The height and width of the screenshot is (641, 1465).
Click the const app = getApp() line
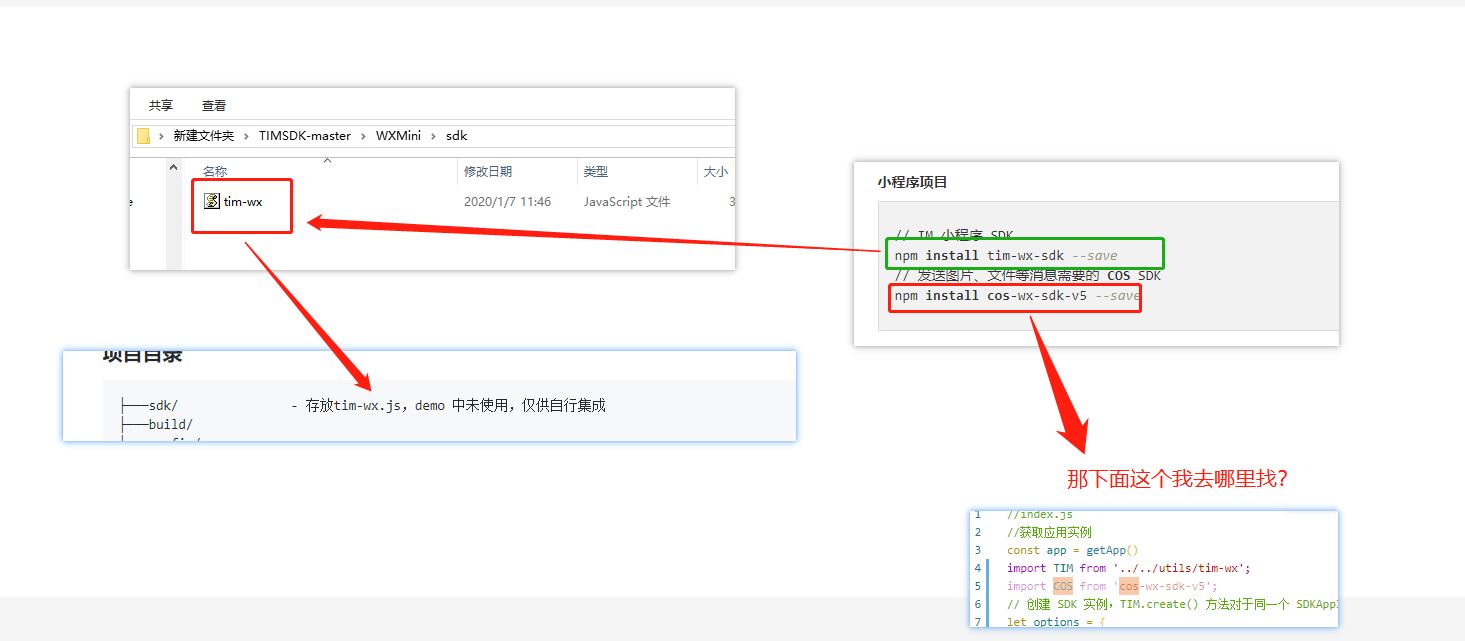1073,550
